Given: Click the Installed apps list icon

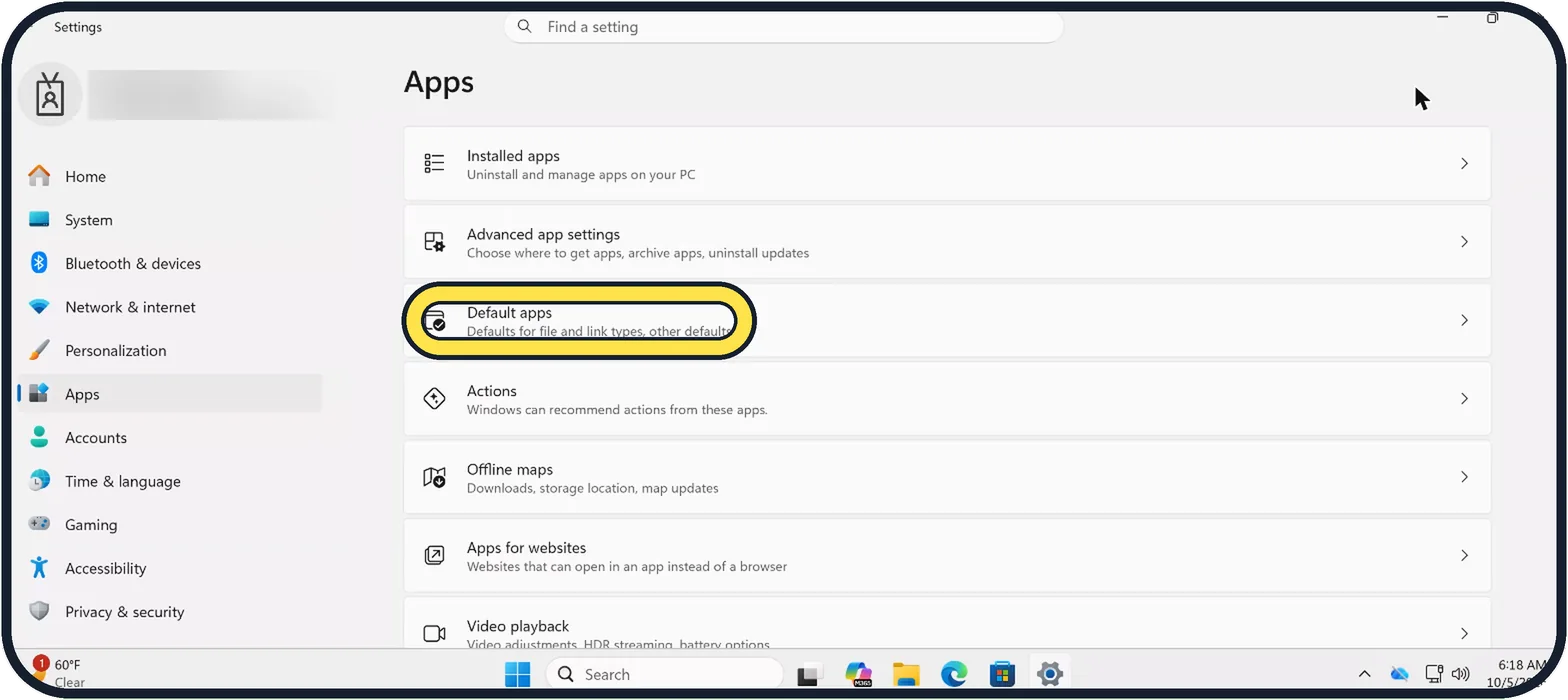Looking at the screenshot, I should 434,163.
